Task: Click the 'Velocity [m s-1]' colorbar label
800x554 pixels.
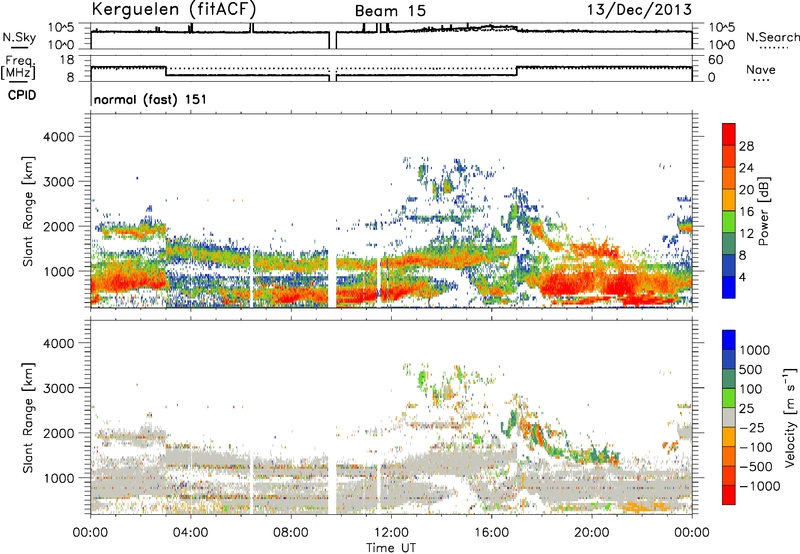Action: click(790, 417)
